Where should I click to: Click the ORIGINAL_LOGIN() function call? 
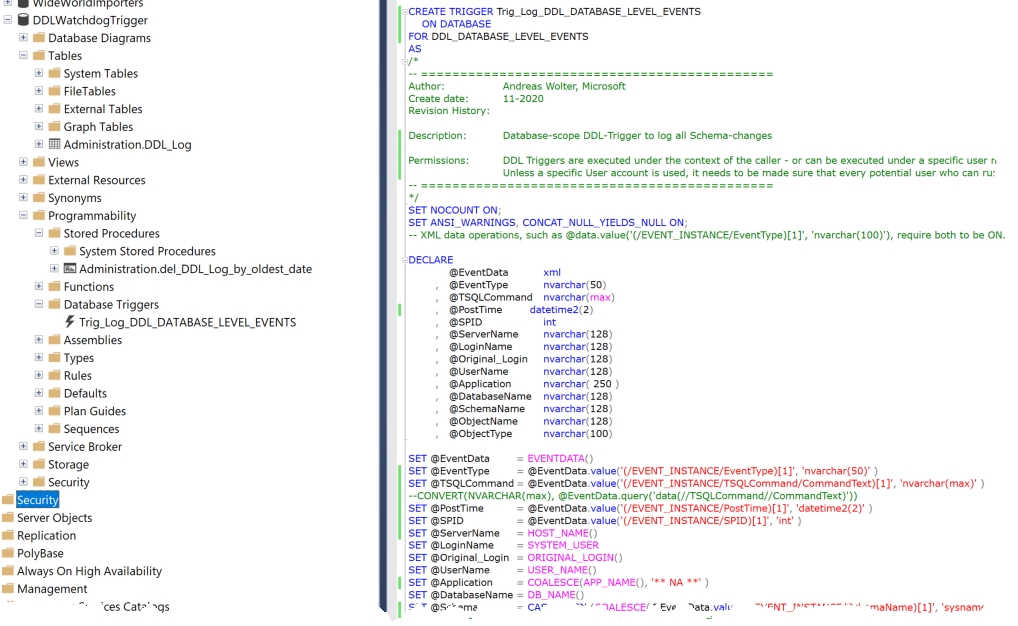[575, 557]
